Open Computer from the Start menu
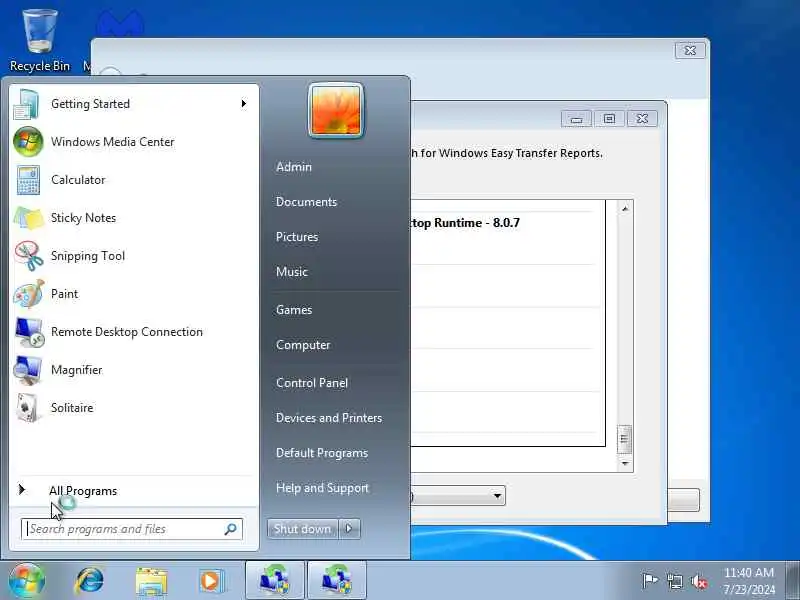800x600 pixels. pos(303,345)
